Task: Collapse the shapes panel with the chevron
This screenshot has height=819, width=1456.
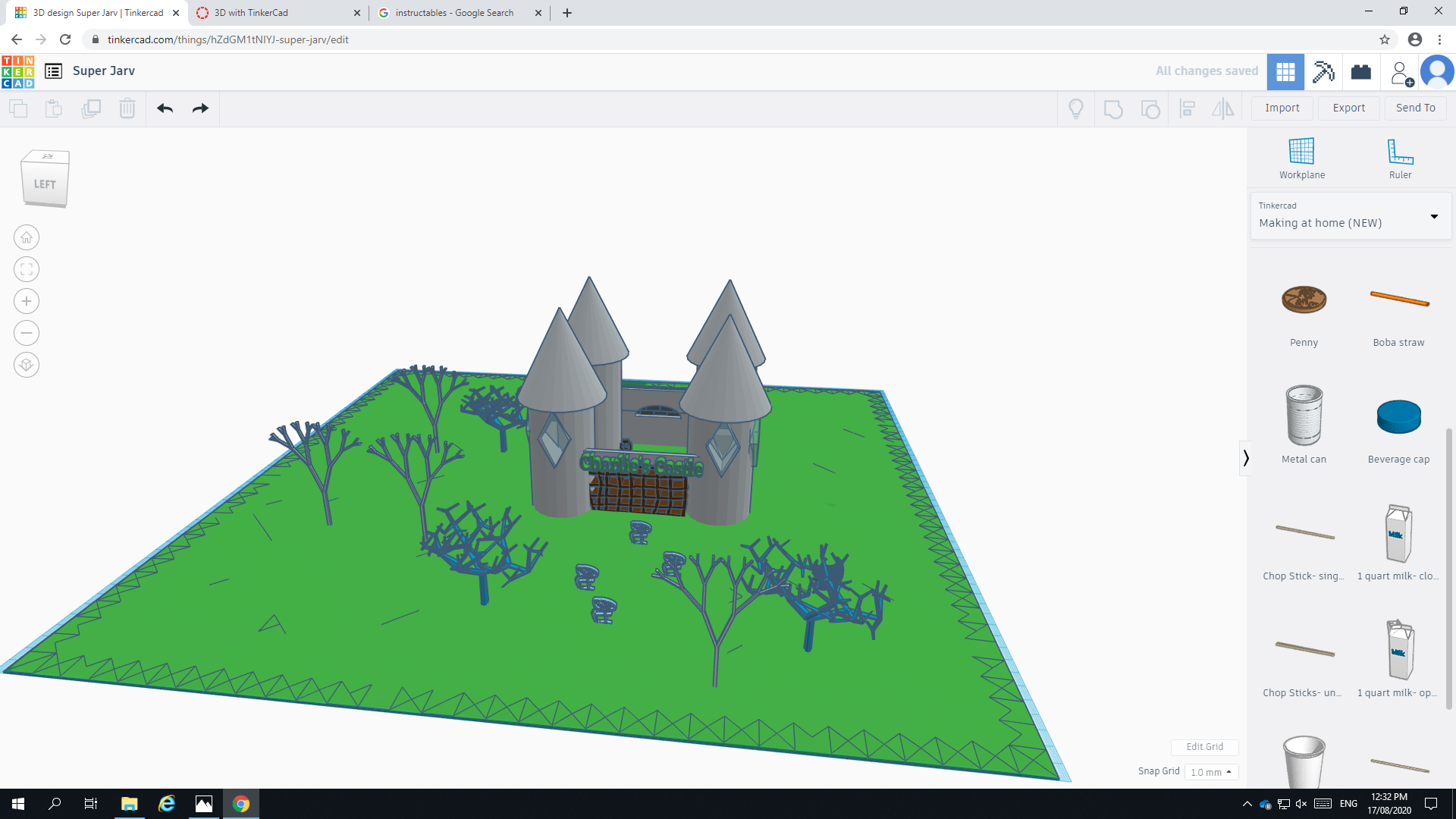Action: (x=1245, y=458)
